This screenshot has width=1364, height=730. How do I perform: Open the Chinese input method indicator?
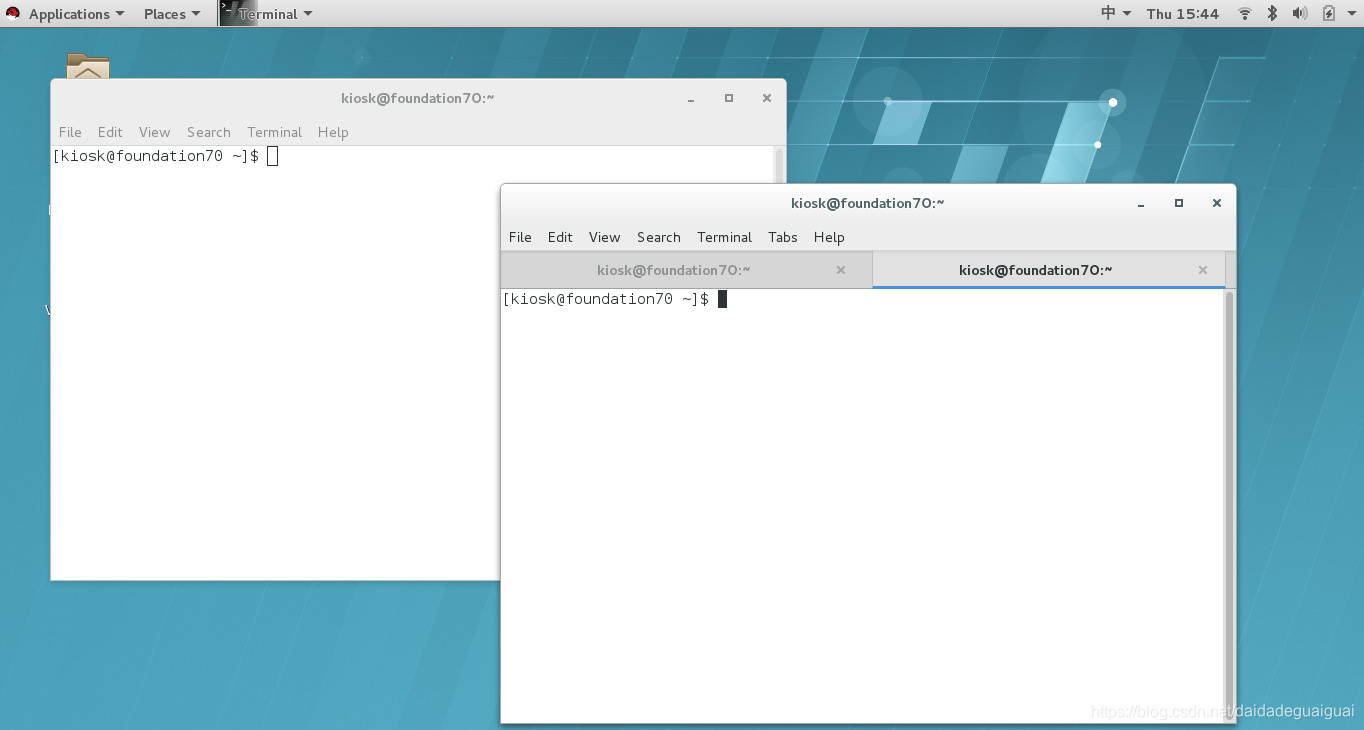(x=1116, y=13)
